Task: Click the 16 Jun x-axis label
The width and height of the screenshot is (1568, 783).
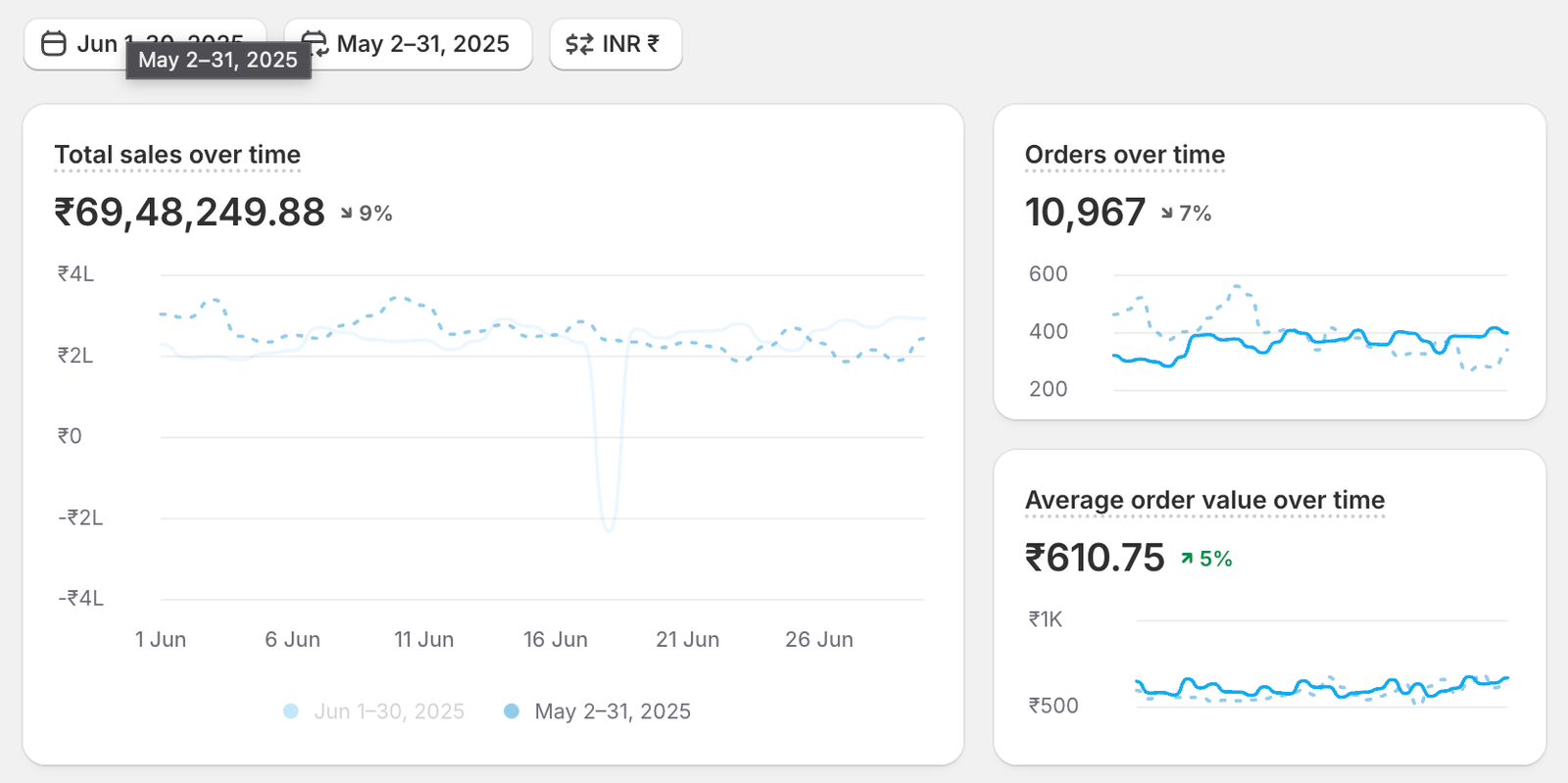Action: pyautogui.click(x=555, y=640)
